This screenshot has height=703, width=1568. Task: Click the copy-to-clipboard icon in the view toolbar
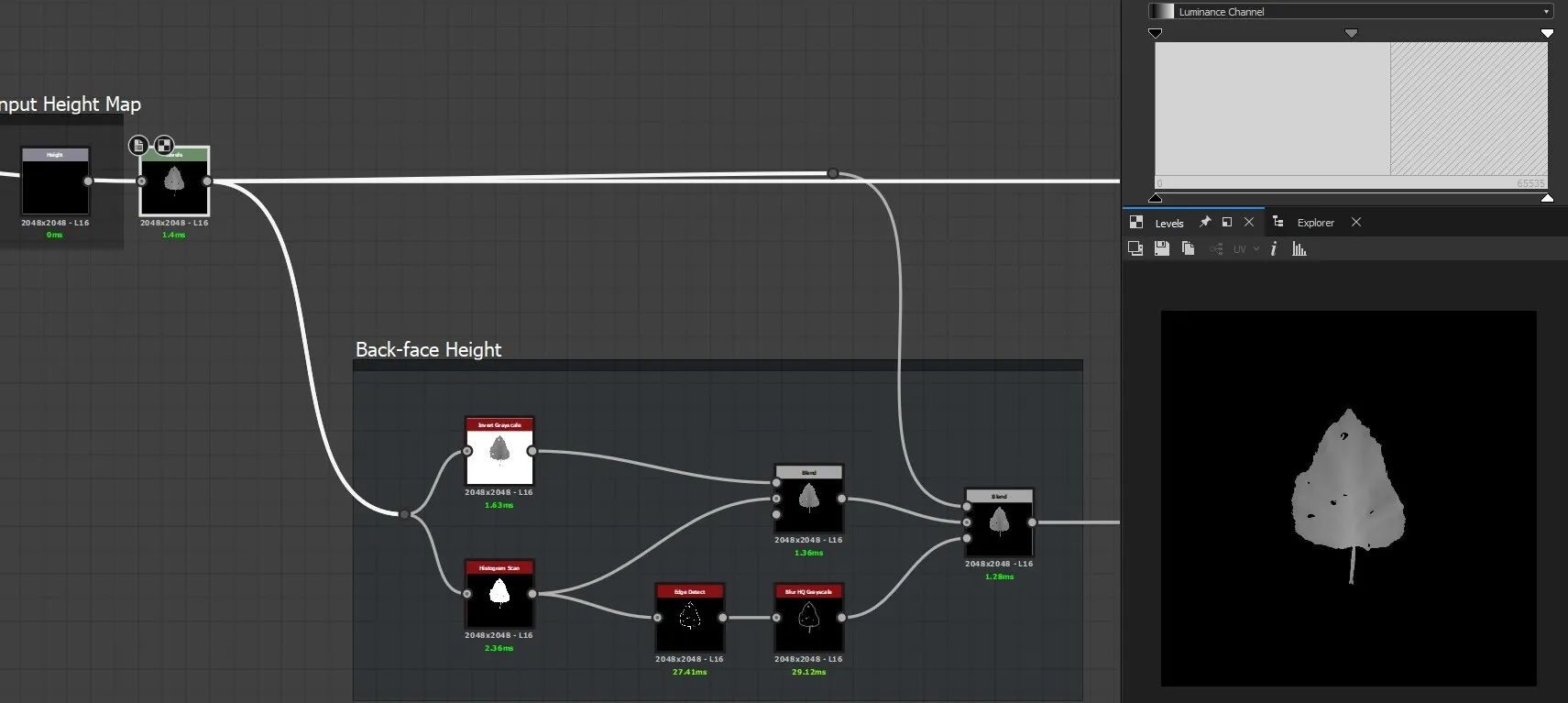coord(1188,248)
